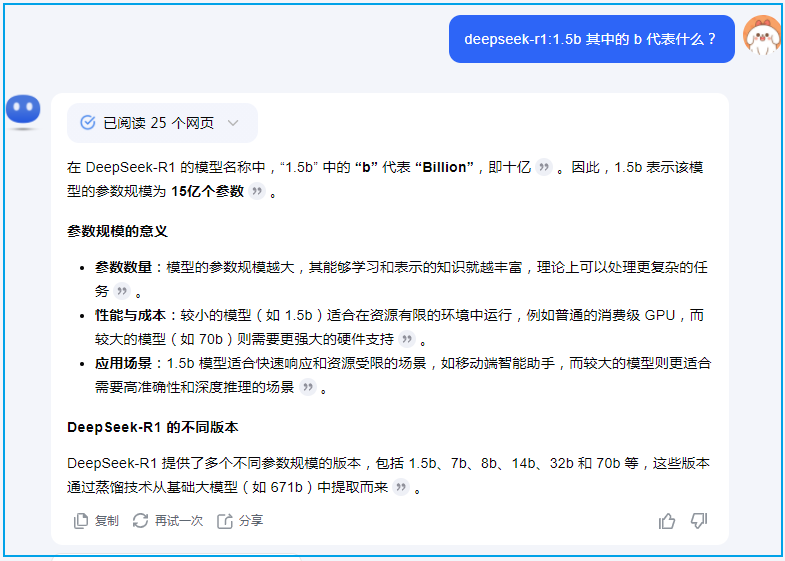This screenshot has height=561, width=785.
Task: Click the bold '性能与成本' bullet label
Action: click(130, 315)
